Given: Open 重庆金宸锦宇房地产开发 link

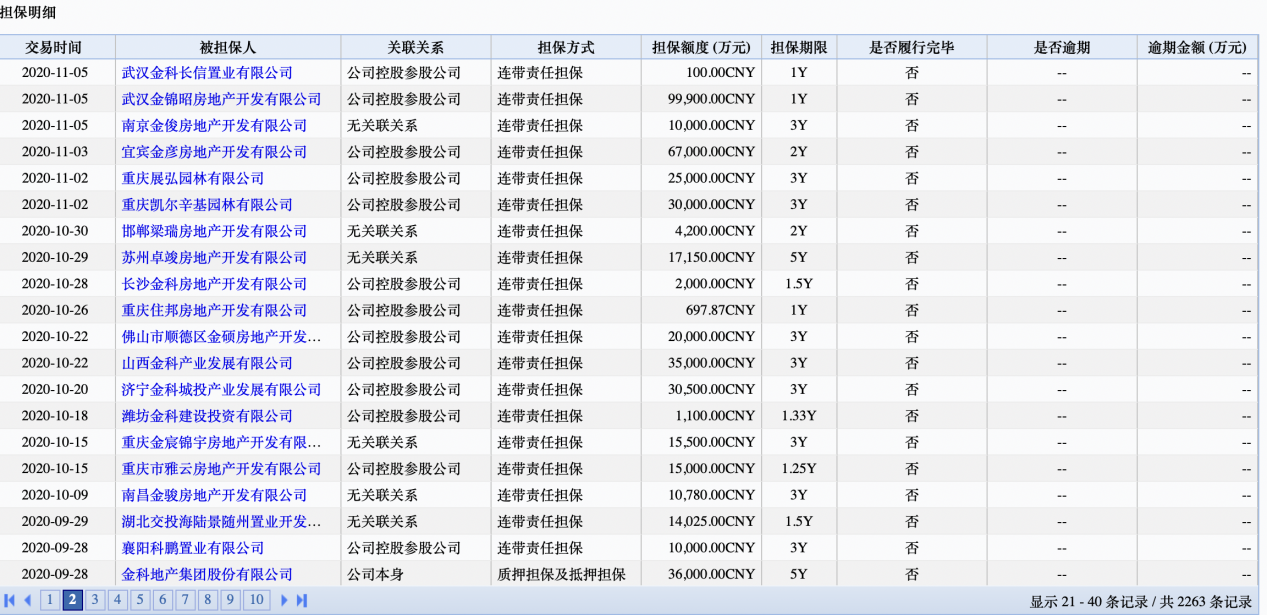Looking at the screenshot, I should click(x=221, y=442).
